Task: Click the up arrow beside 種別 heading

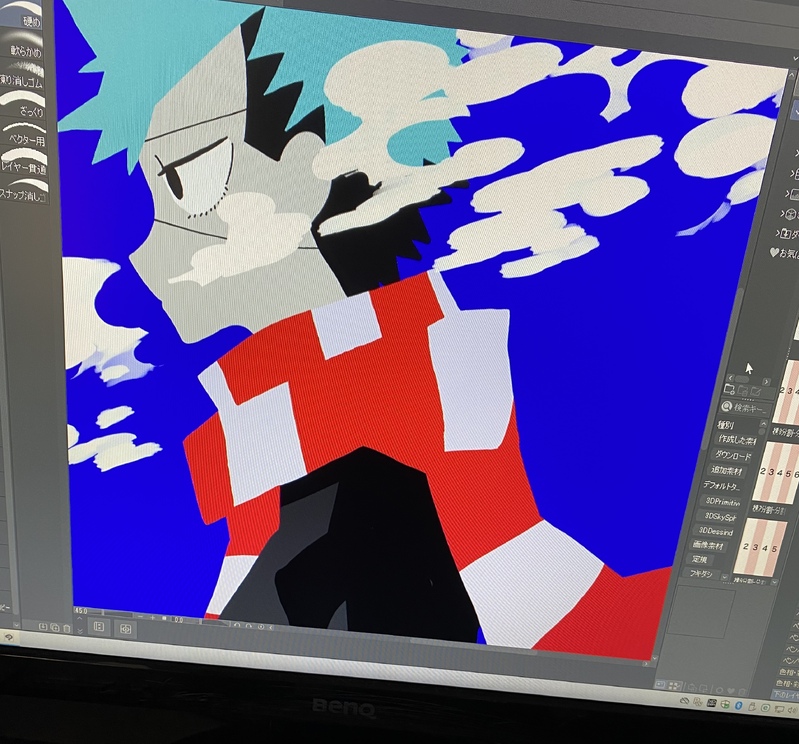Action: coord(763,423)
